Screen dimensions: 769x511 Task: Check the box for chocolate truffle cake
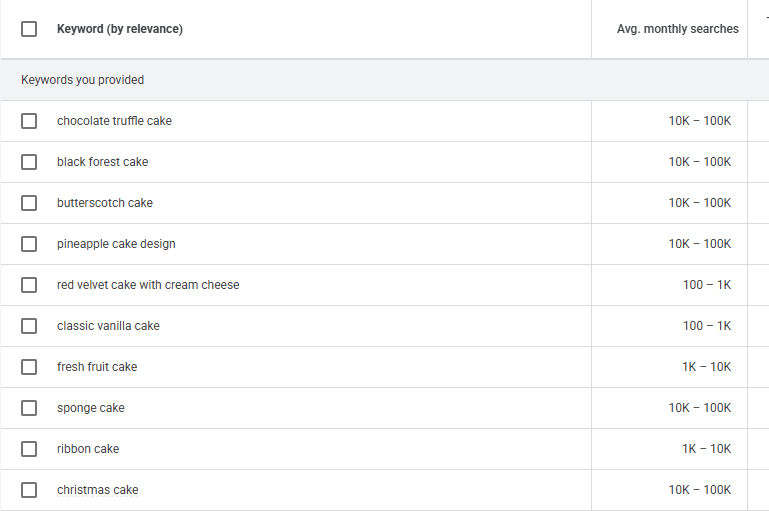point(29,121)
